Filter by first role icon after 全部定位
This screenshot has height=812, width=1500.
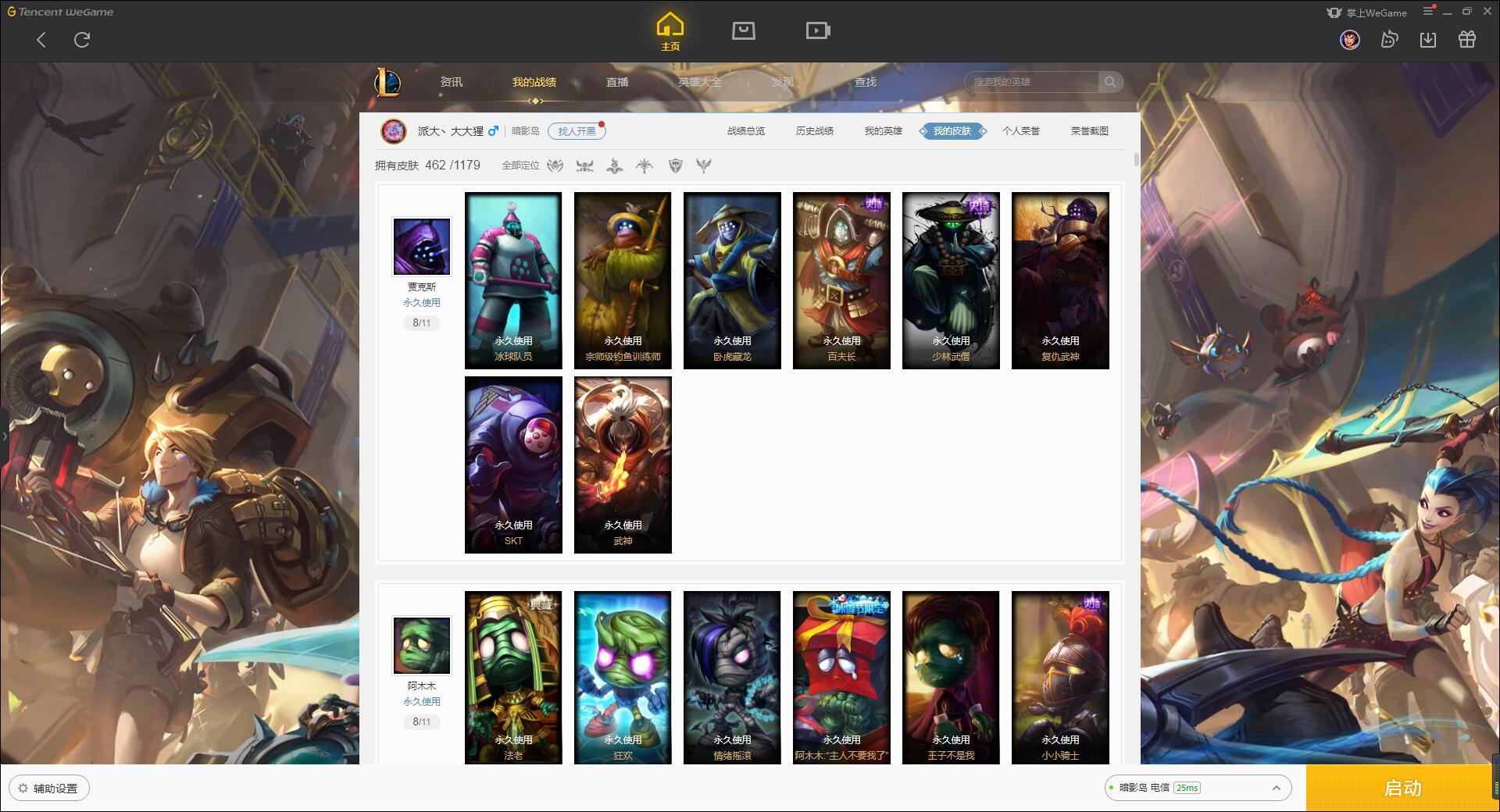[x=555, y=166]
